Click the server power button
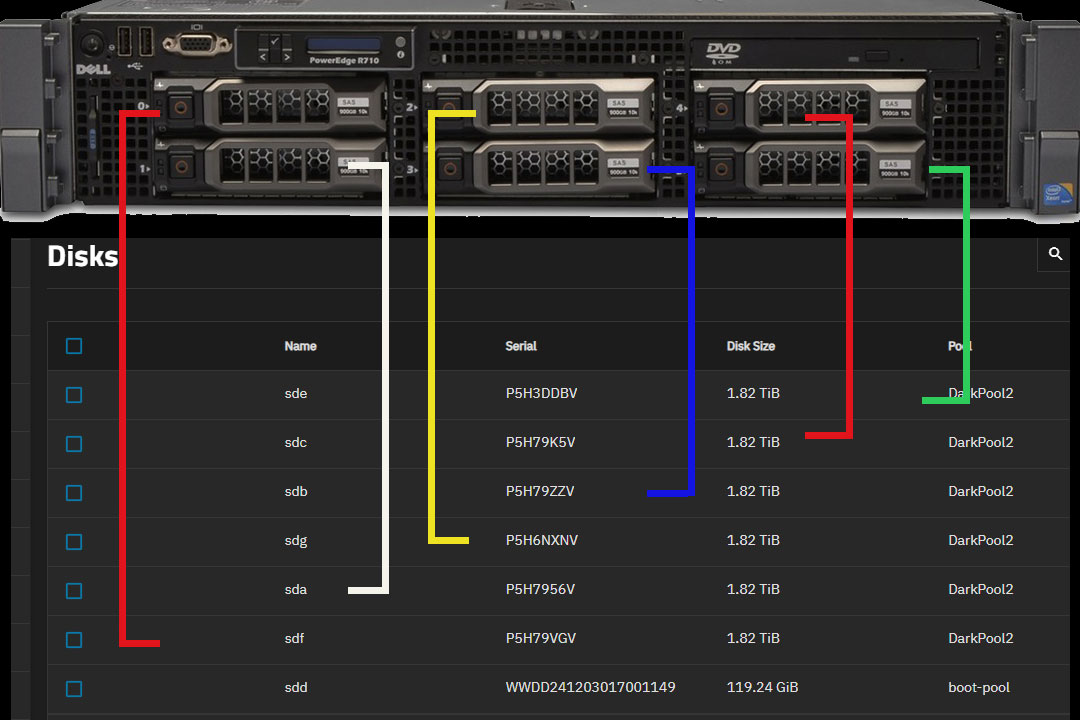The image size is (1080, 720). (x=92, y=45)
